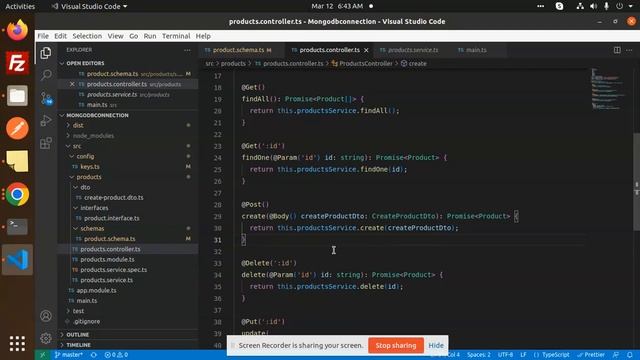Click the feedback icon in status bar
Image resolution: width=640 pixels, height=360 pixels.
[x=616, y=355]
